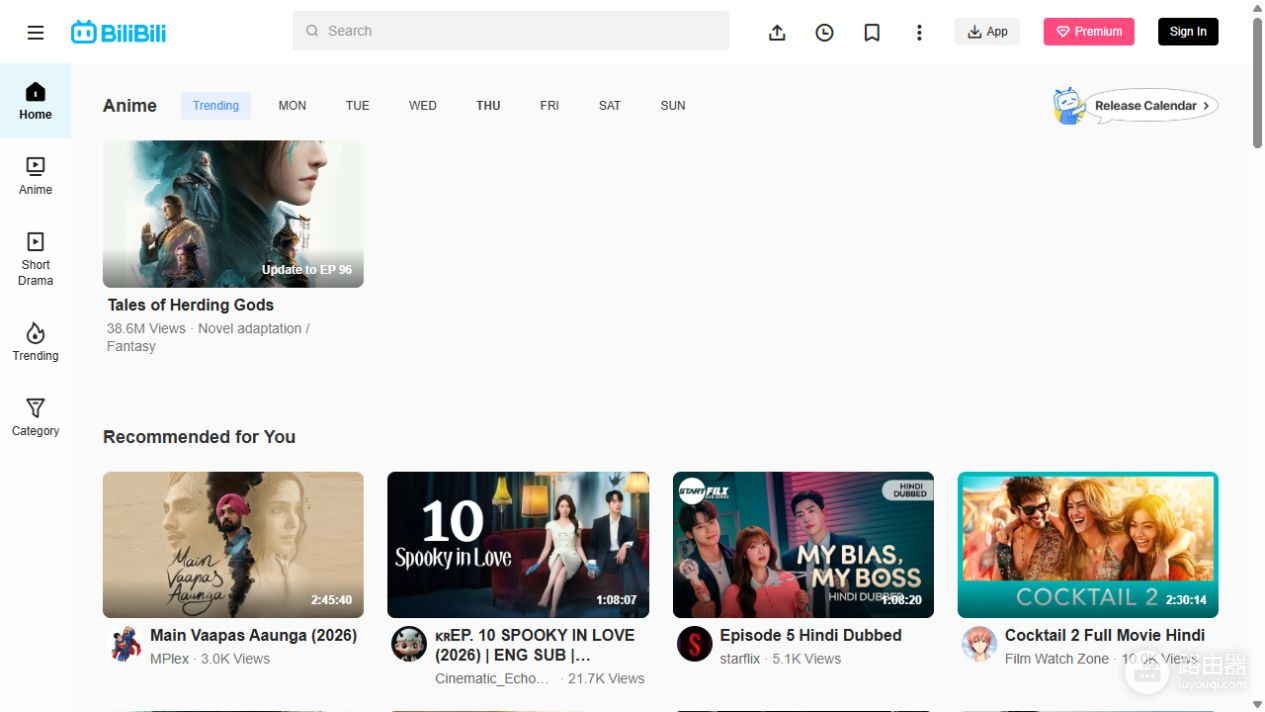The height and width of the screenshot is (712, 1265).
Task: Click the Sign In button
Action: [1188, 32]
